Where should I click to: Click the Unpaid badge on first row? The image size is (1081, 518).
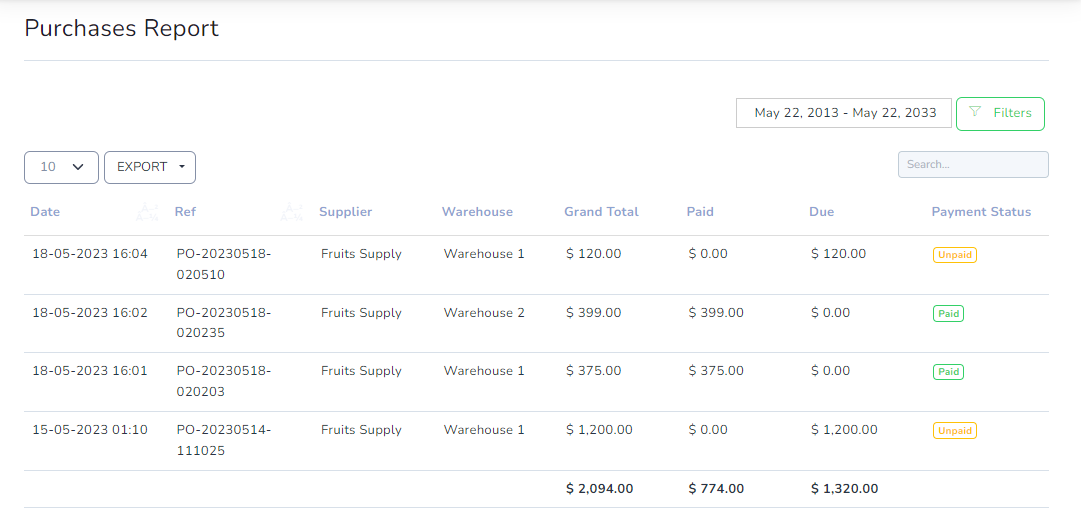click(955, 255)
